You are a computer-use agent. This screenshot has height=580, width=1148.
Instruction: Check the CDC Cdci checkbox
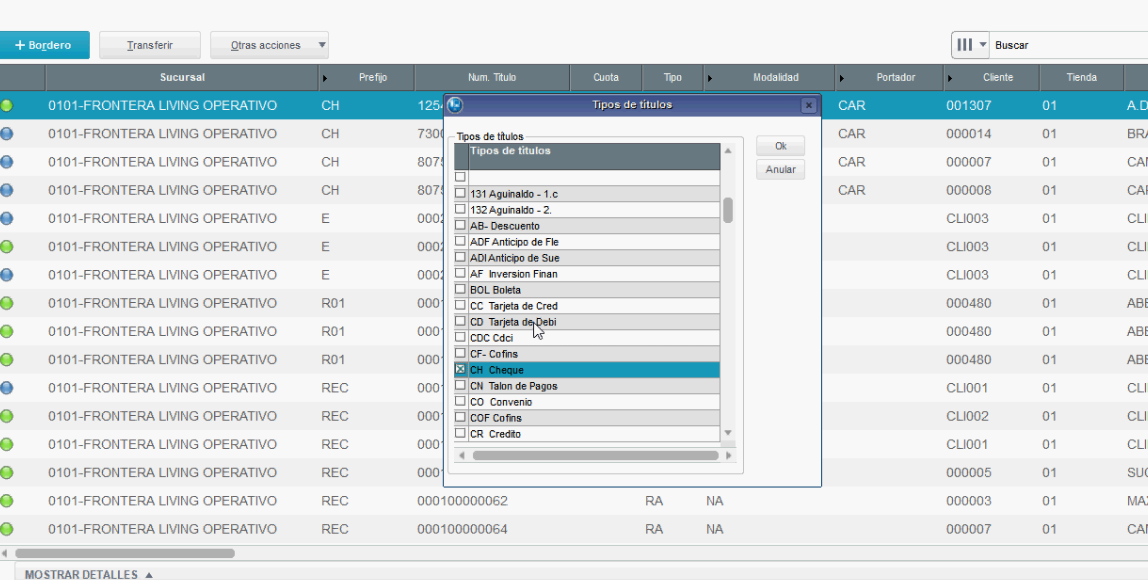click(461, 338)
